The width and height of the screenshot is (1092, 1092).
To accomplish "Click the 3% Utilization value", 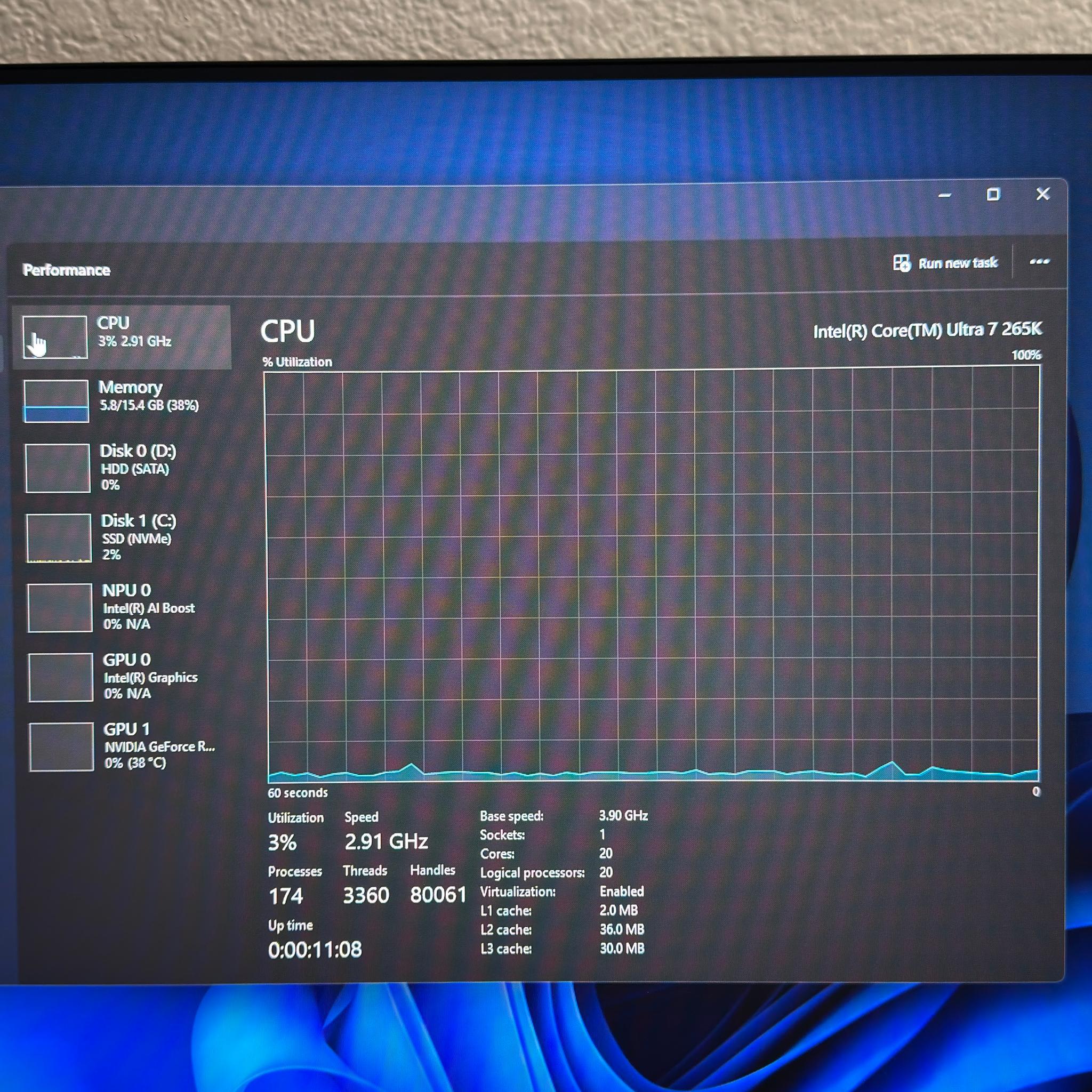I will 282,843.
